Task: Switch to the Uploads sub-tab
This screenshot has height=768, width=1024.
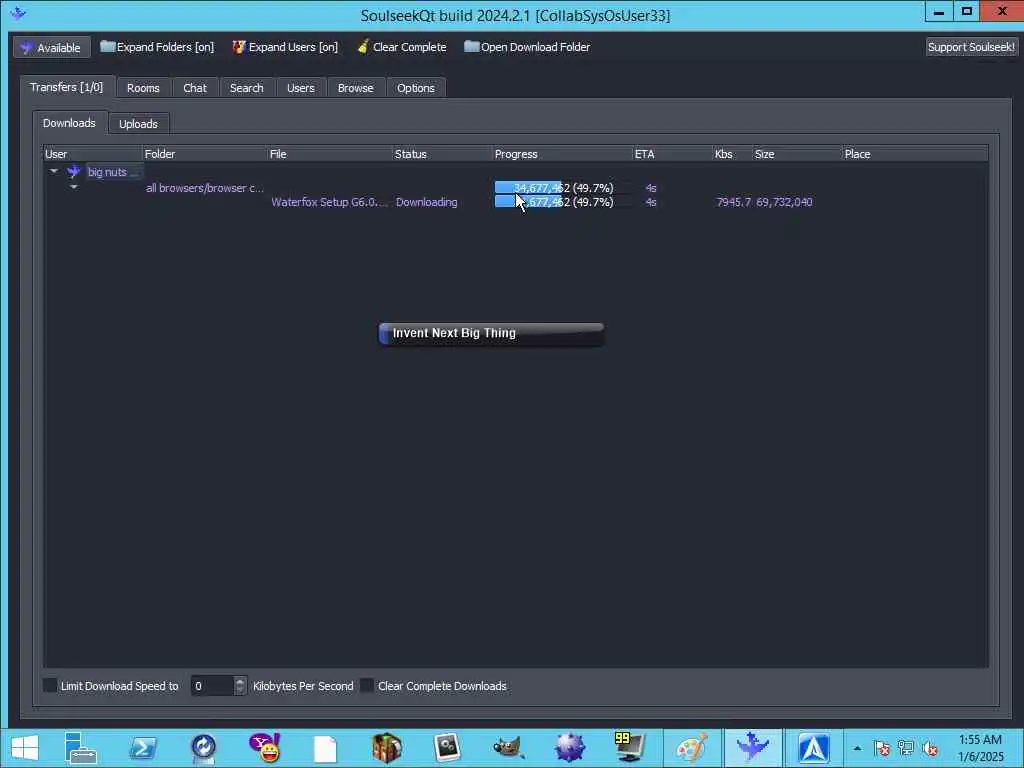Action: pyautogui.click(x=138, y=123)
